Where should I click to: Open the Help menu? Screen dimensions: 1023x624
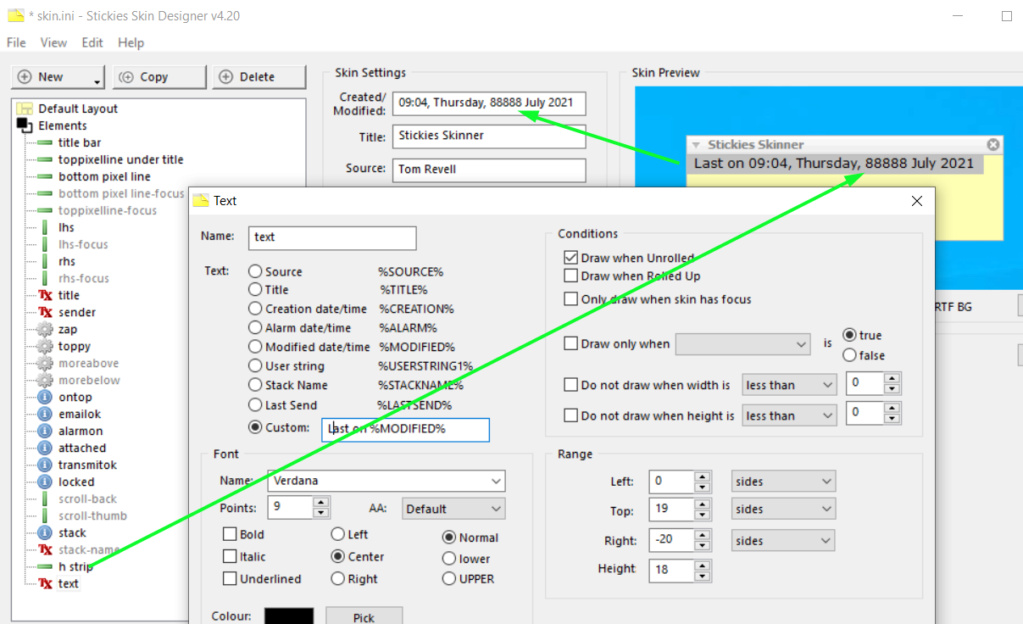(x=130, y=42)
